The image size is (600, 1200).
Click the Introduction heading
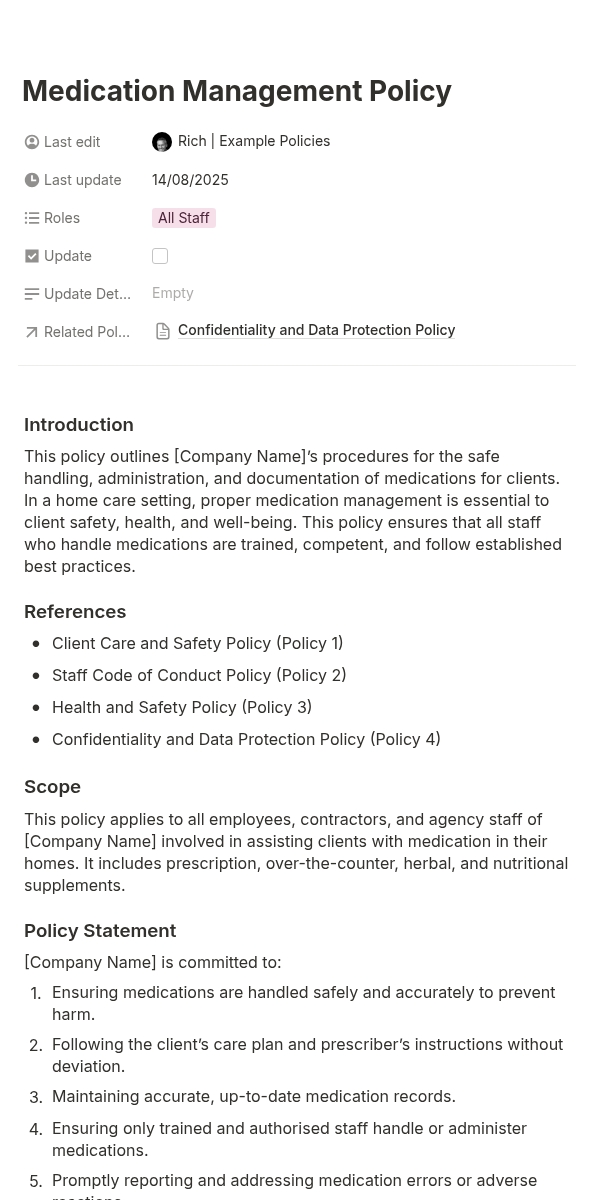tap(79, 425)
